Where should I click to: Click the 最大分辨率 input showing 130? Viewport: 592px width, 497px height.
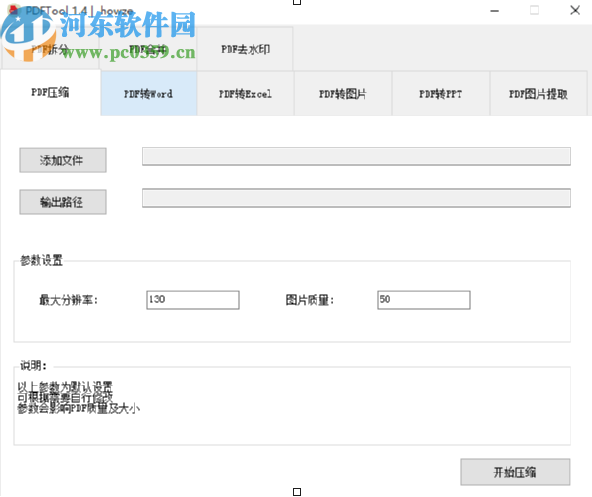(193, 300)
